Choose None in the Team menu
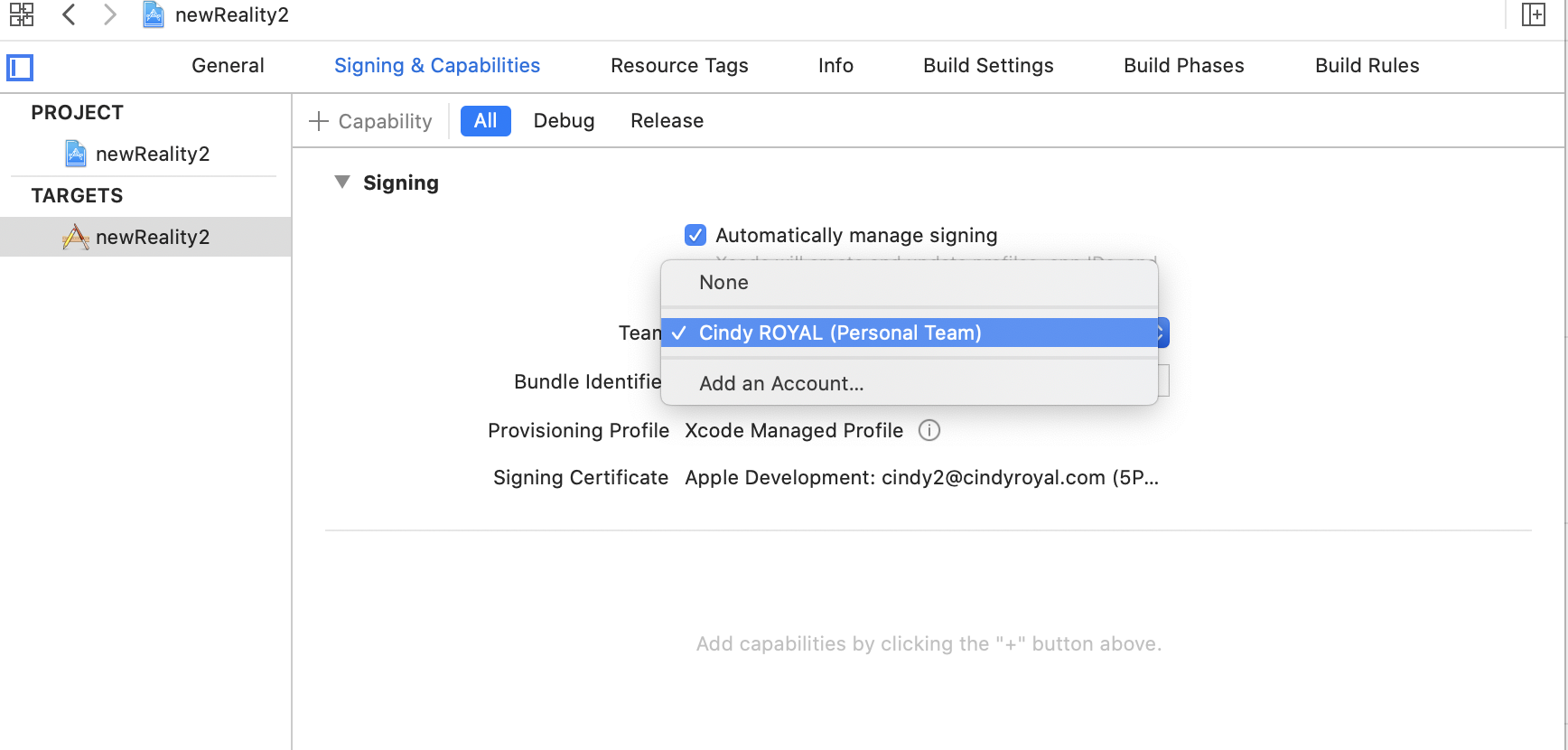Screen dimensions: 1568x750 (723, 283)
